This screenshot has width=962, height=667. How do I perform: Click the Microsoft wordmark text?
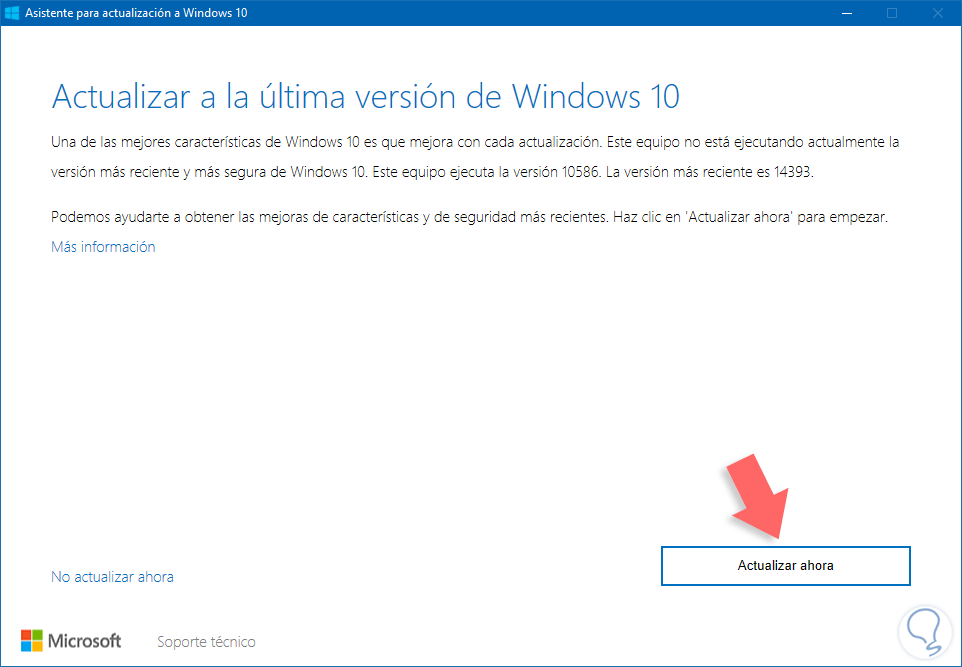pyautogui.click(x=85, y=641)
